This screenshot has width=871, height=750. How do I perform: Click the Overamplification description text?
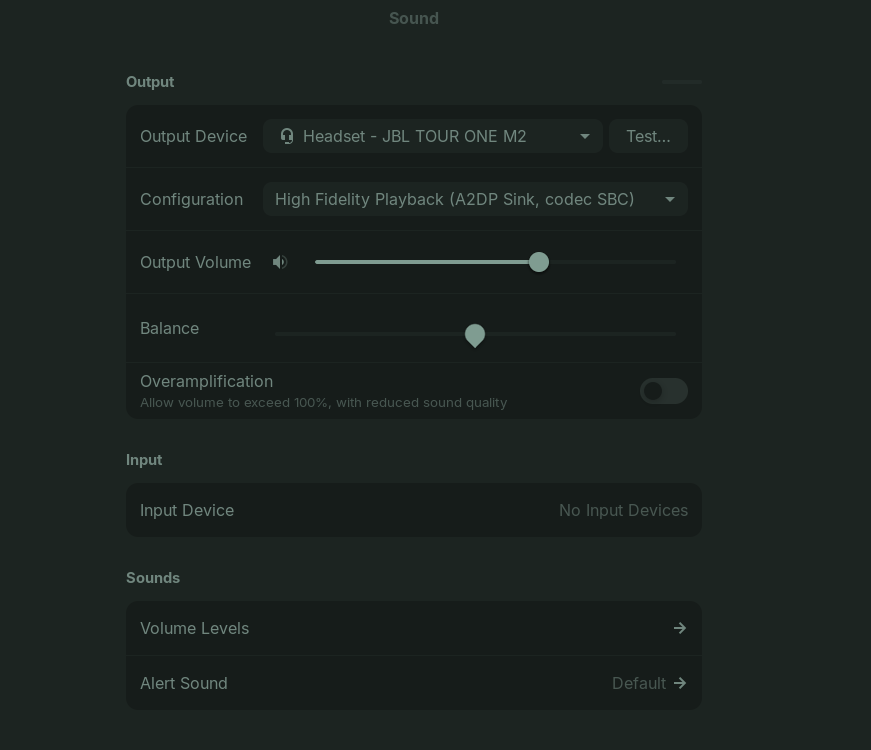point(323,402)
